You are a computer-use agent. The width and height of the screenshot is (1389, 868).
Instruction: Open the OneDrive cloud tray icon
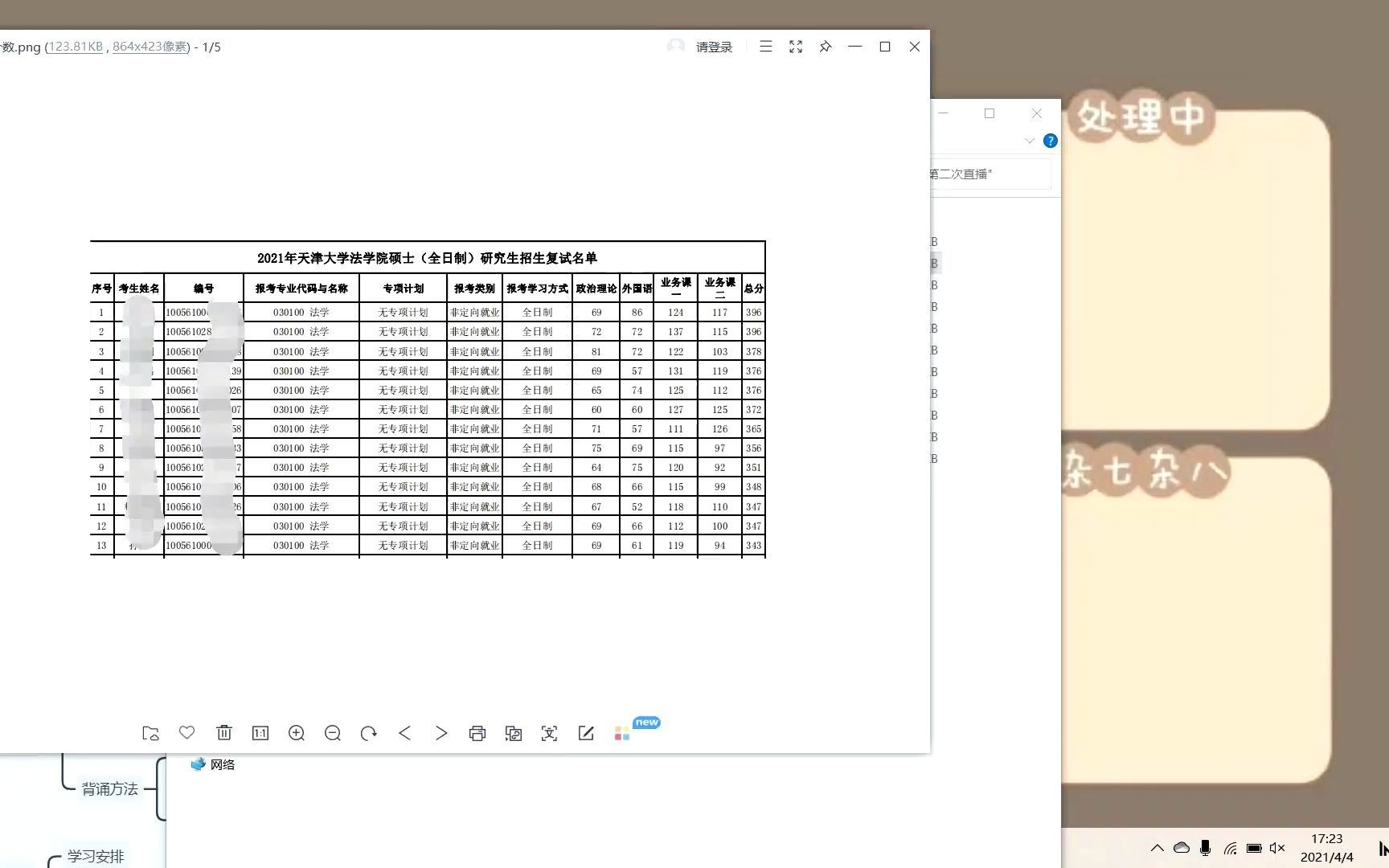pos(1182,848)
